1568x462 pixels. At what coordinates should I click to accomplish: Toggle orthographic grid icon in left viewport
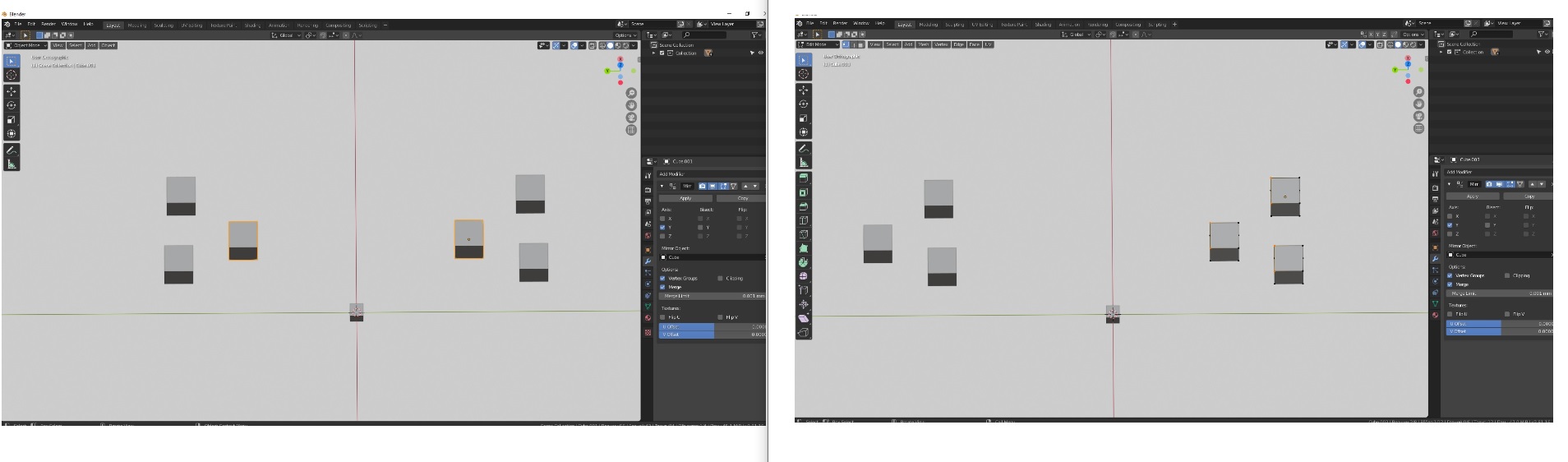pyautogui.click(x=631, y=130)
